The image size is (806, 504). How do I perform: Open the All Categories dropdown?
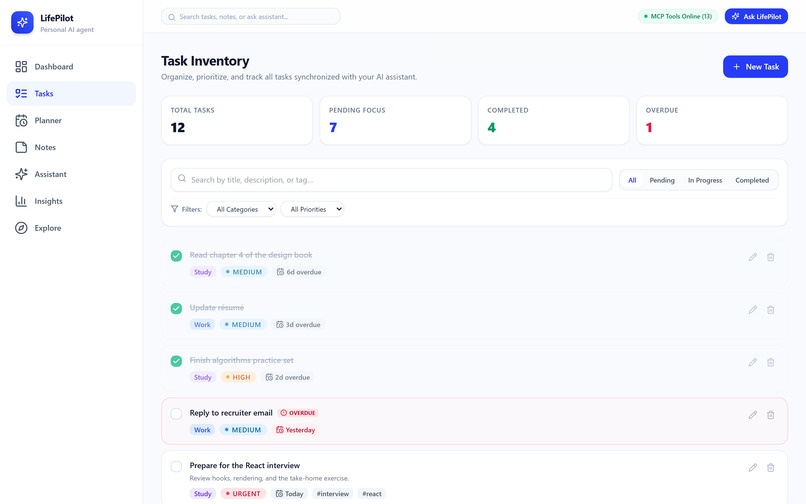[x=241, y=209]
